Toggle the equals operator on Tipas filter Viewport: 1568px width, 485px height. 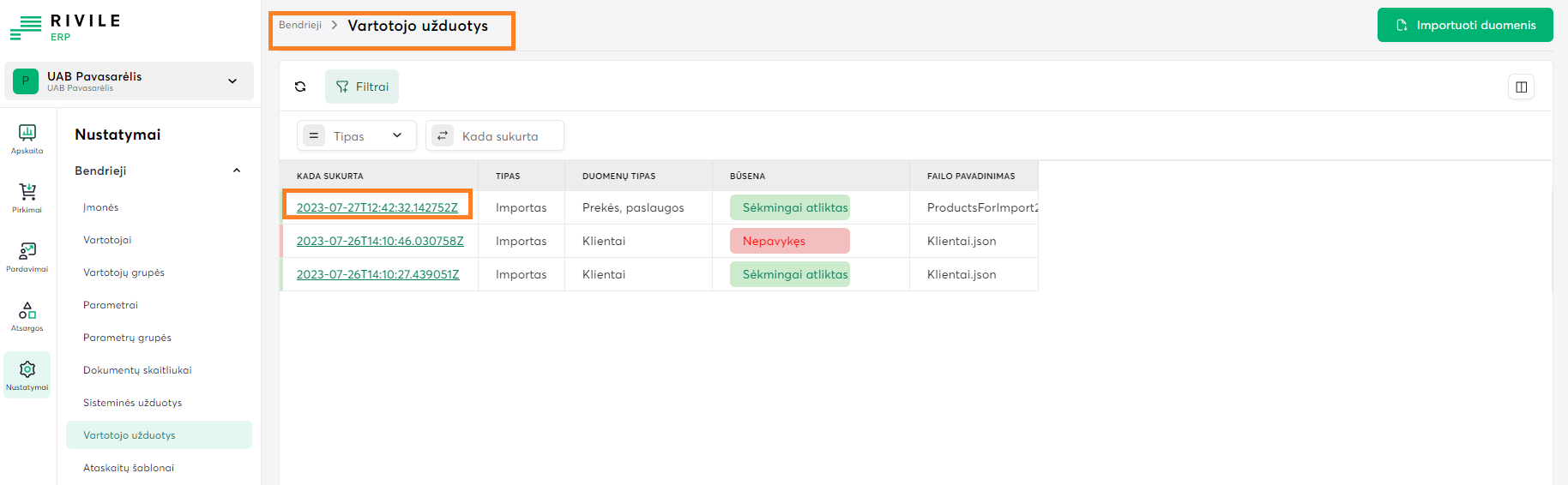click(x=314, y=135)
